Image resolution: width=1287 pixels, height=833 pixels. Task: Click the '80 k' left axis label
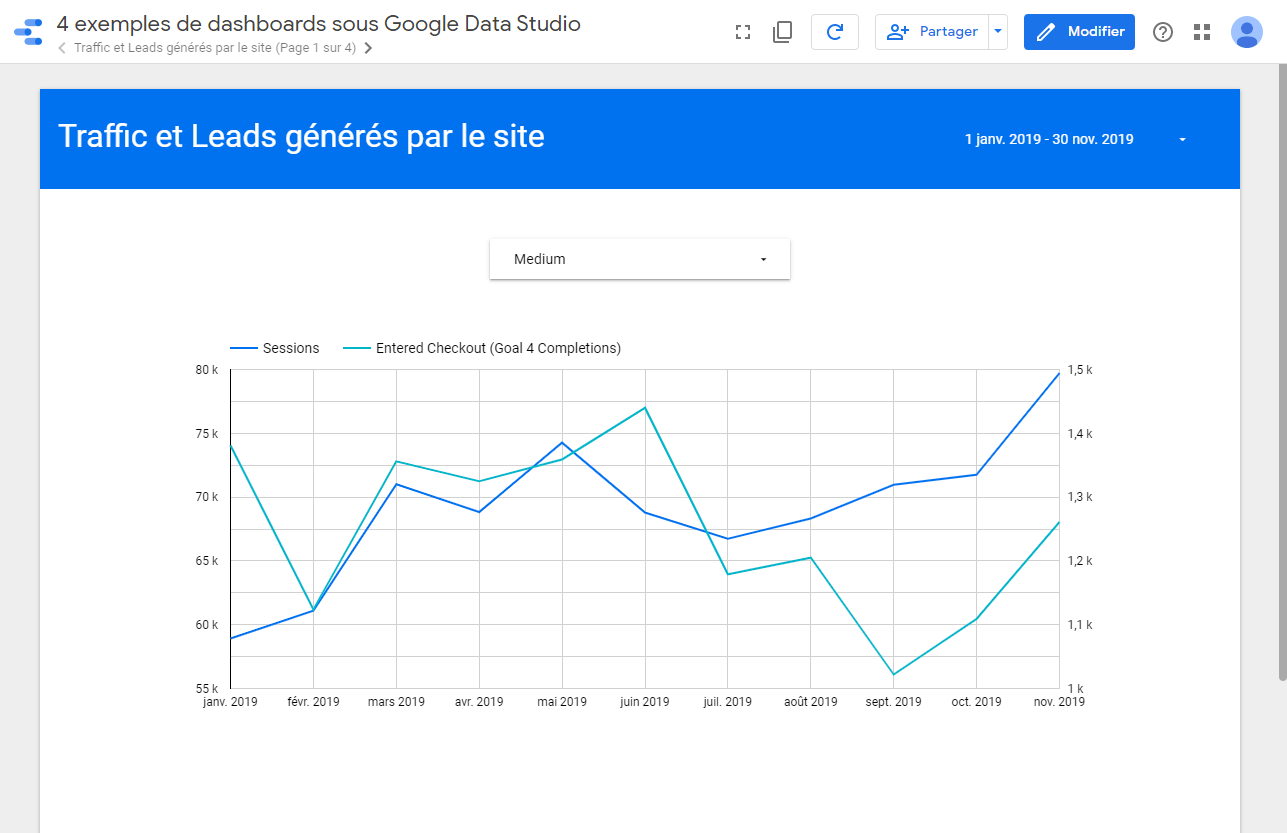tap(207, 370)
